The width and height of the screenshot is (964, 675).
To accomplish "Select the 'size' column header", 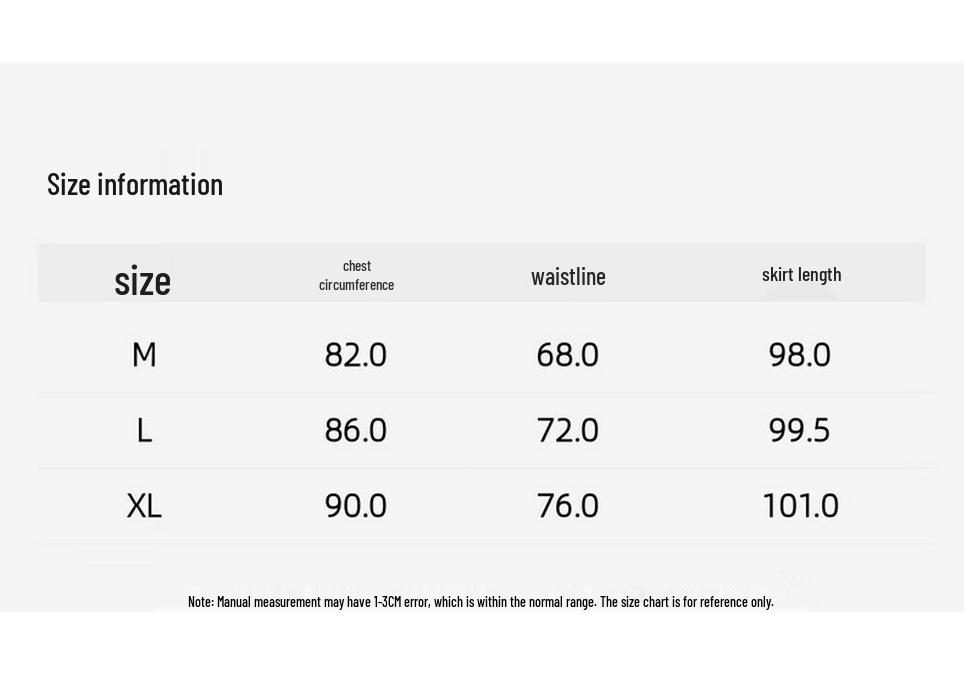I will tap(142, 281).
